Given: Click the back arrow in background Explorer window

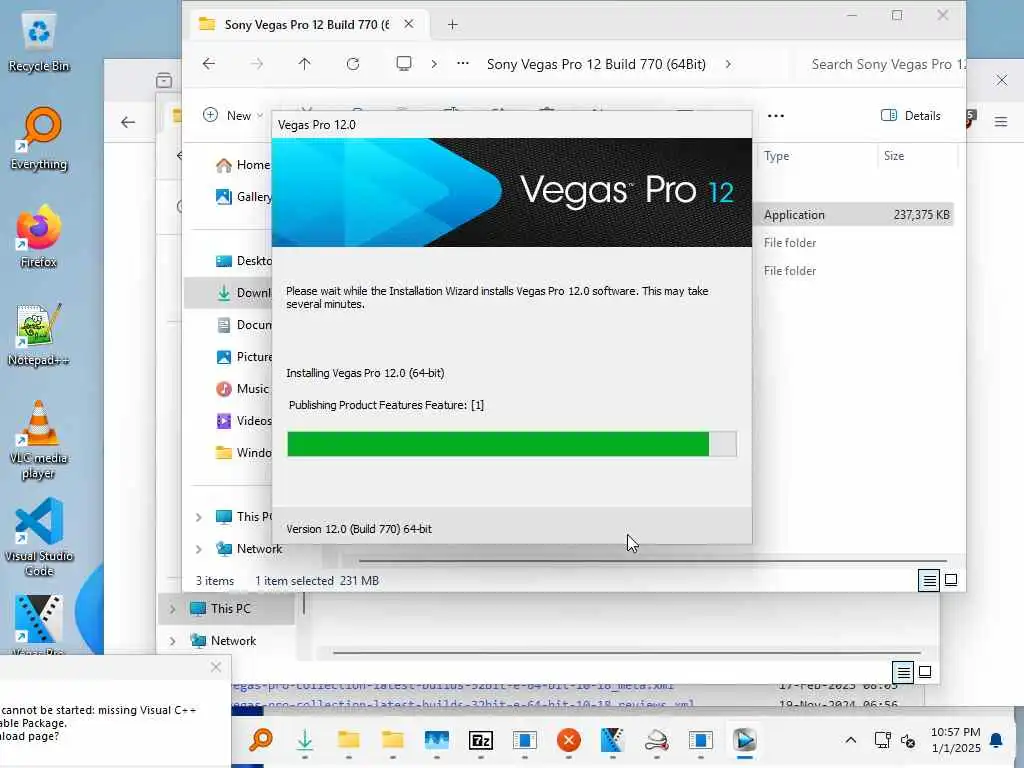Looking at the screenshot, I should tap(128, 122).
